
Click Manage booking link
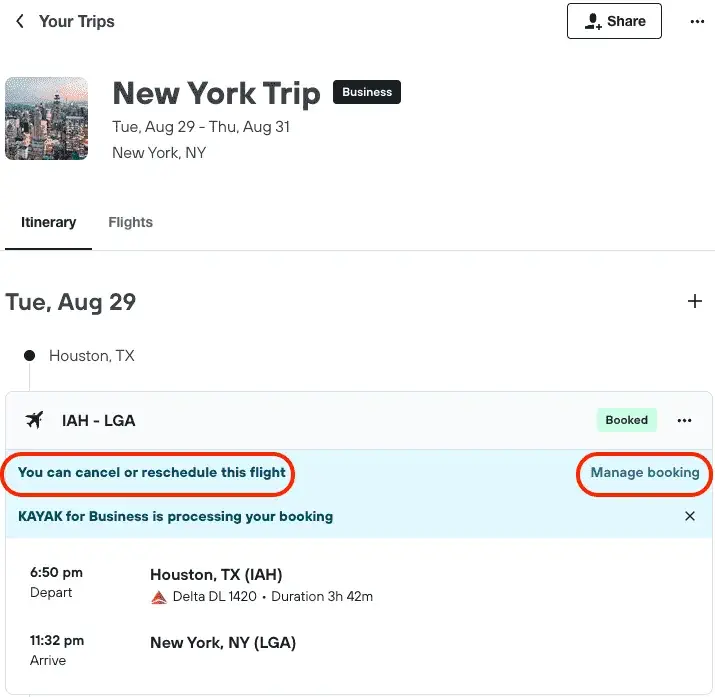tap(645, 472)
